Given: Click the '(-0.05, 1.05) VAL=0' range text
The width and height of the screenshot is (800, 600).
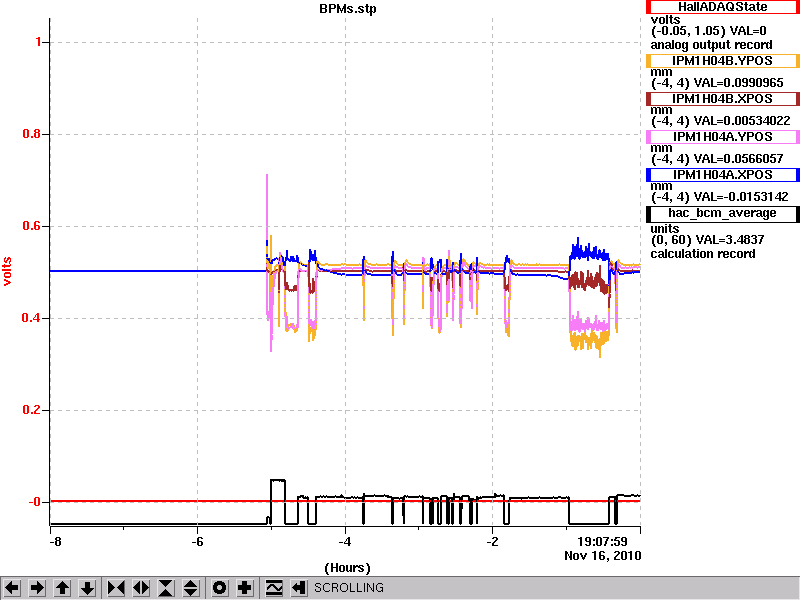Looking at the screenshot, I should [x=709, y=31].
